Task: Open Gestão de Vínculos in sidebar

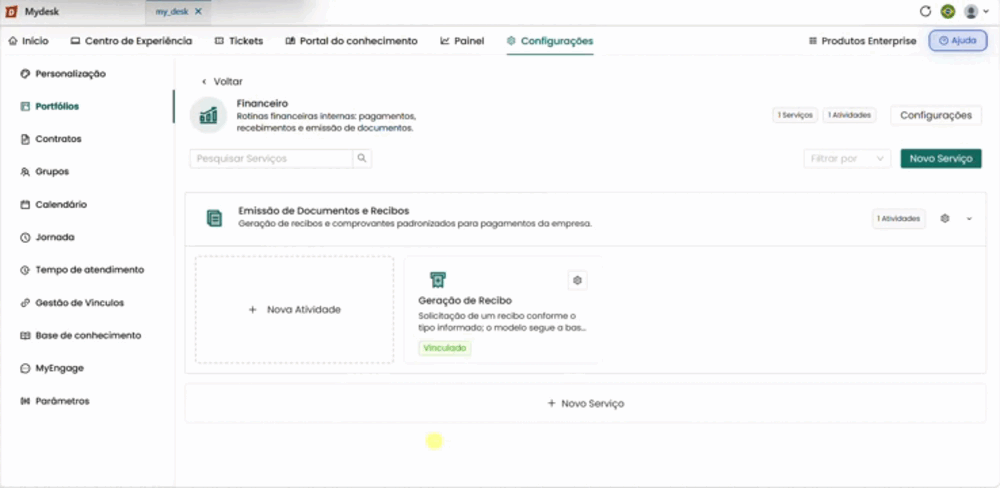Action: (72, 303)
